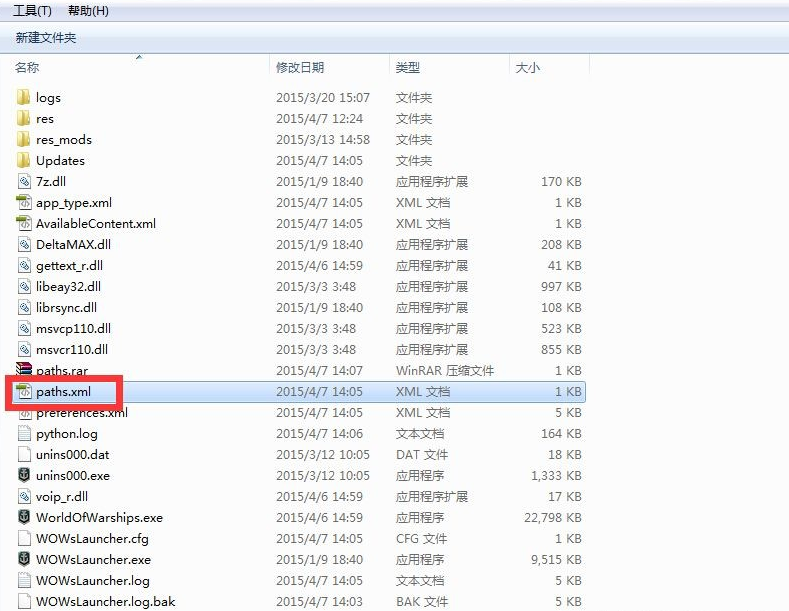Click the 1,333 KB size value
Viewport: 789px width, 611px height.
pos(557,476)
